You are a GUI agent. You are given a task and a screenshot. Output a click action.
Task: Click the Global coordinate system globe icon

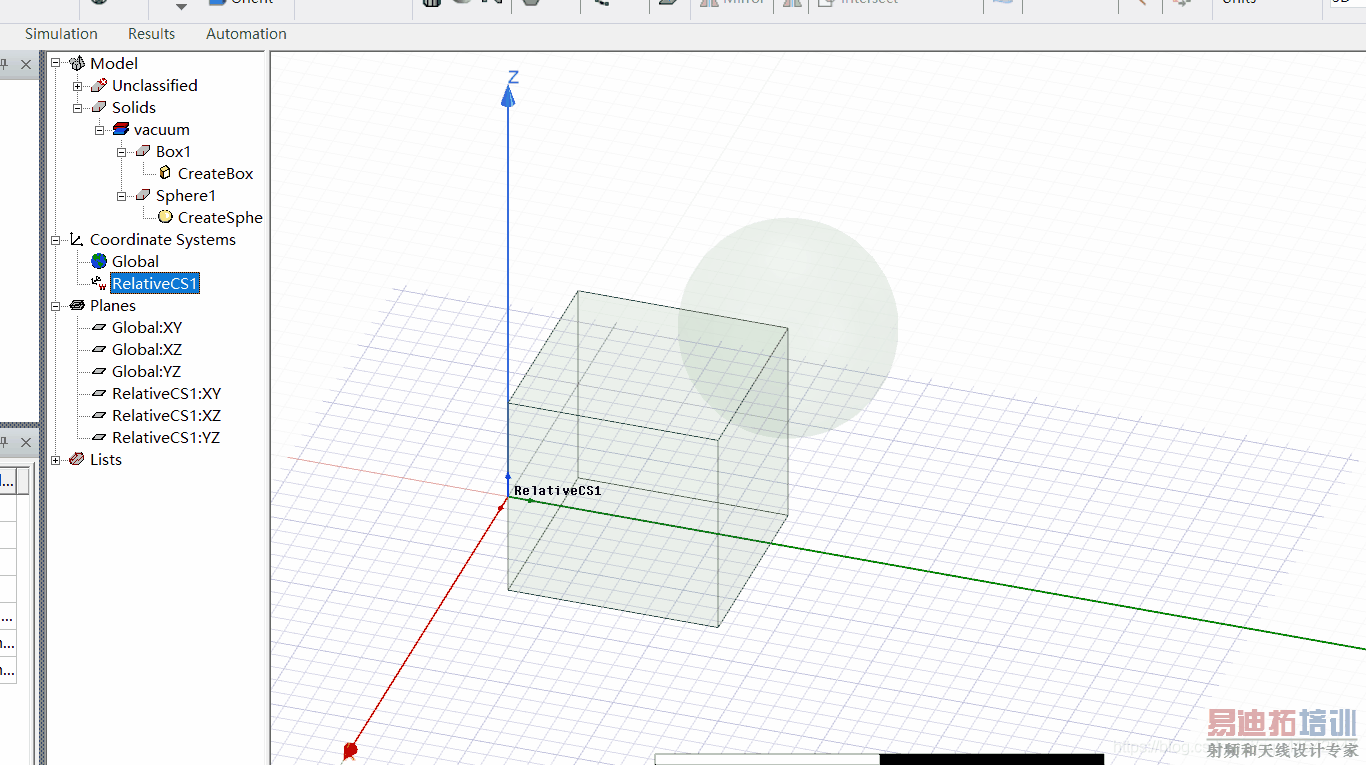[x=99, y=261]
